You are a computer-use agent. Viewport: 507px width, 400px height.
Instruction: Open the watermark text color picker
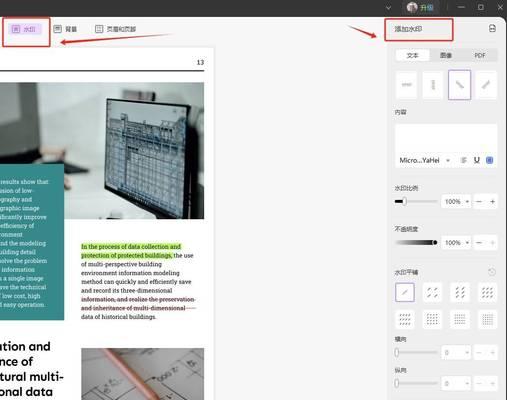[490, 160]
